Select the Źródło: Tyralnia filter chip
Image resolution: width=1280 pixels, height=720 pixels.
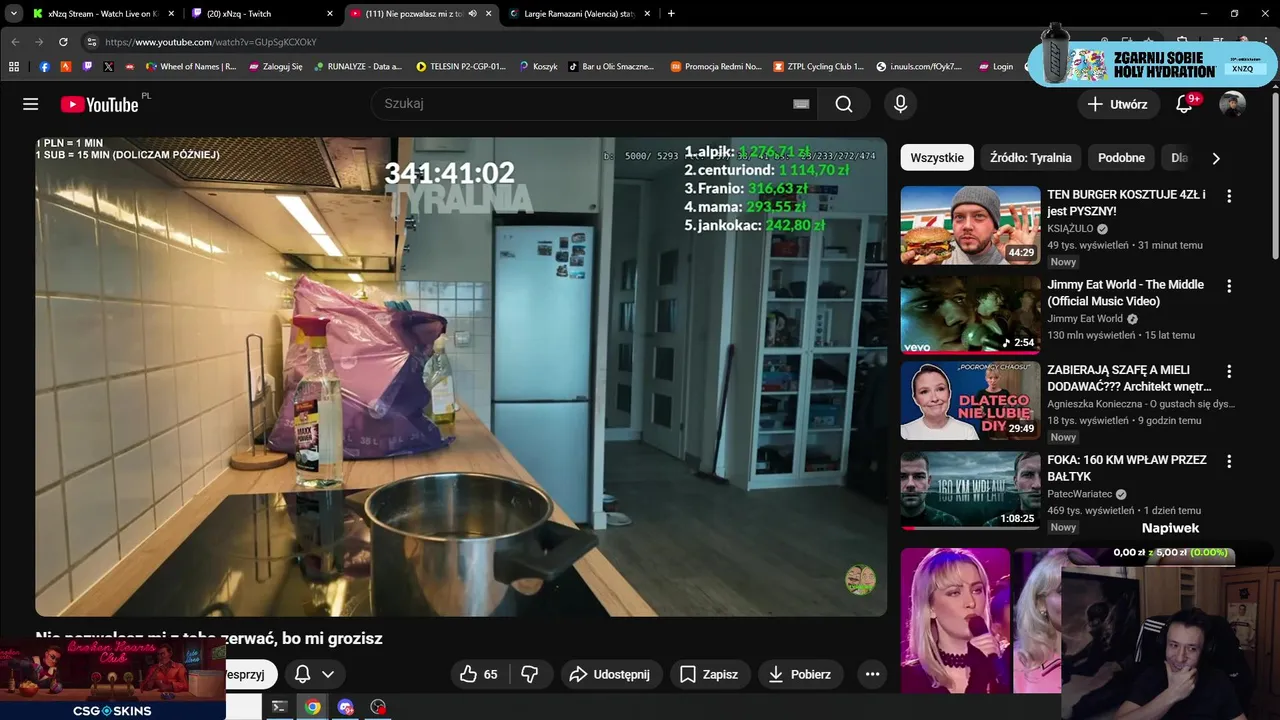(x=1030, y=158)
